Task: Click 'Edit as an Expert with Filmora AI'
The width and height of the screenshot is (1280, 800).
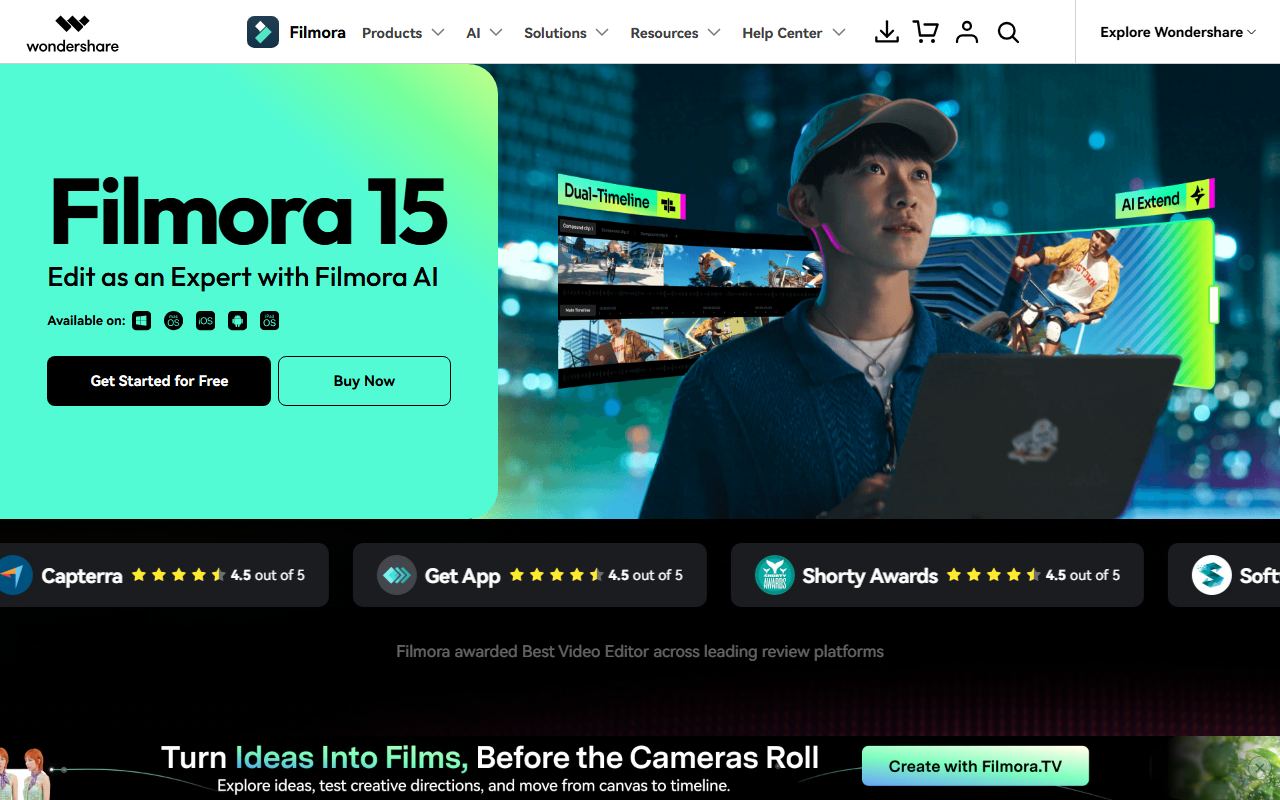Action: 243,277
